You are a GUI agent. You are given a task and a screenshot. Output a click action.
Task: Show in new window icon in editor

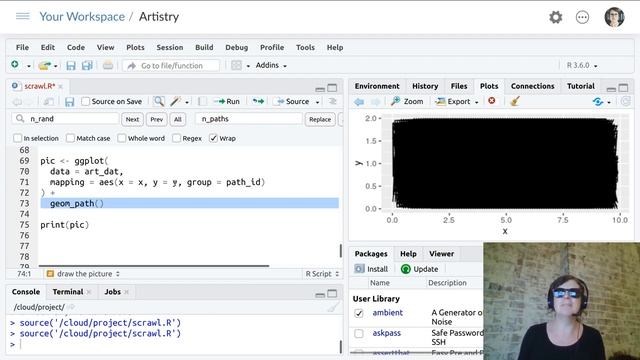pyautogui.click(x=49, y=102)
